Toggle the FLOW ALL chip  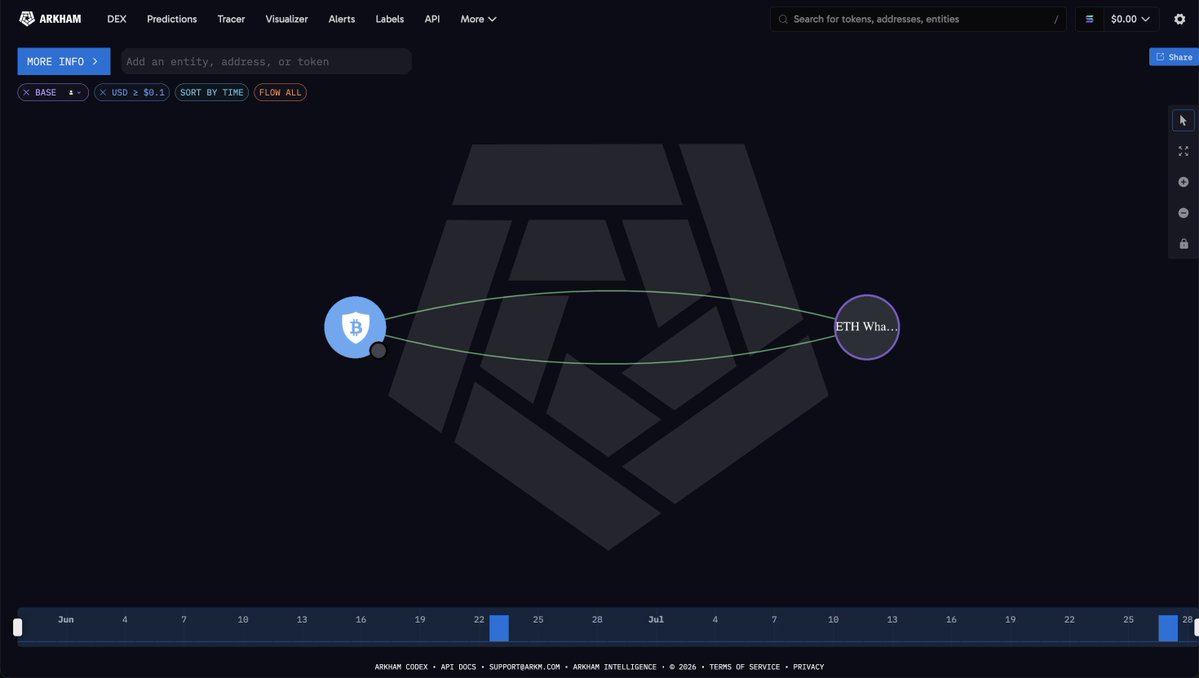click(280, 92)
